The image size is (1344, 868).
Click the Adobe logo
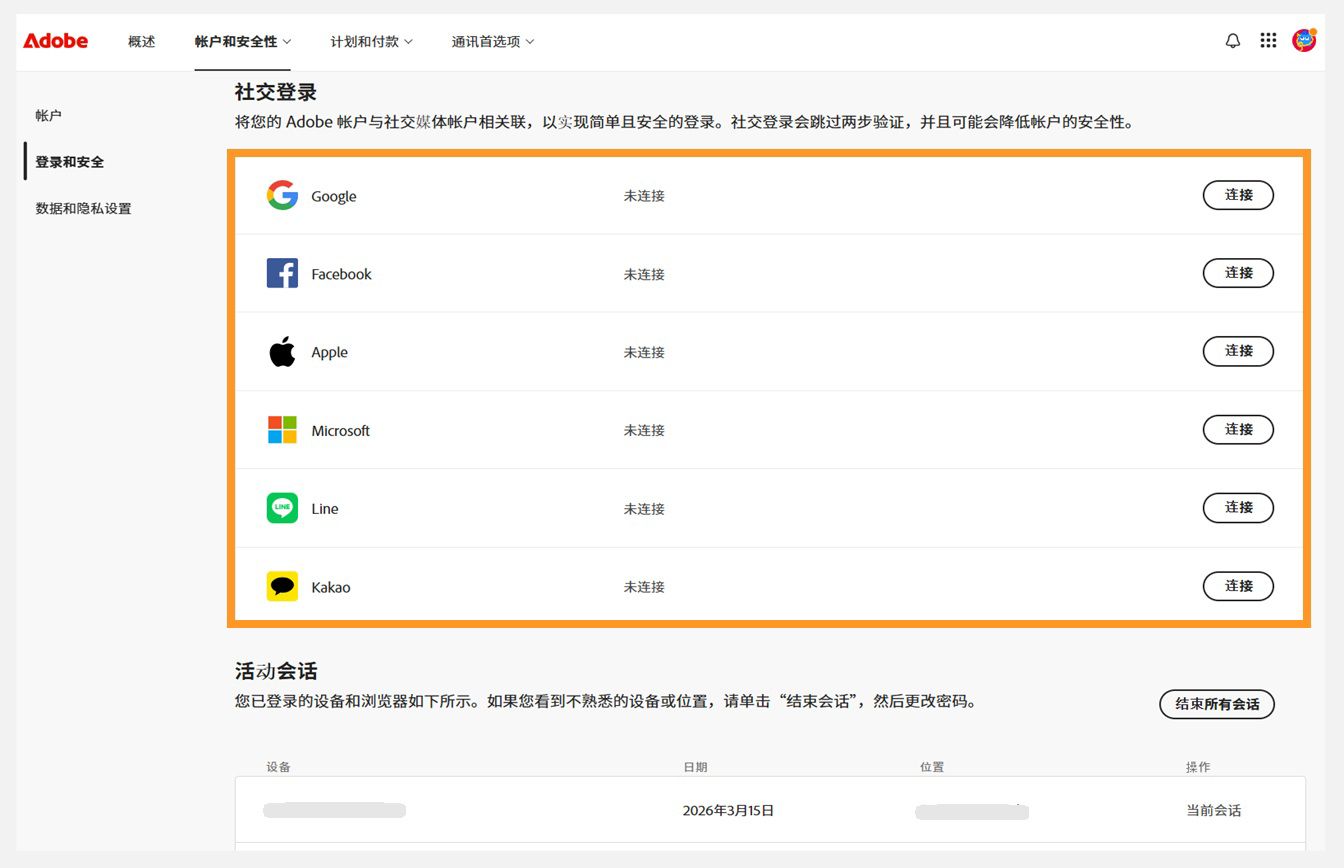click(x=55, y=40)
